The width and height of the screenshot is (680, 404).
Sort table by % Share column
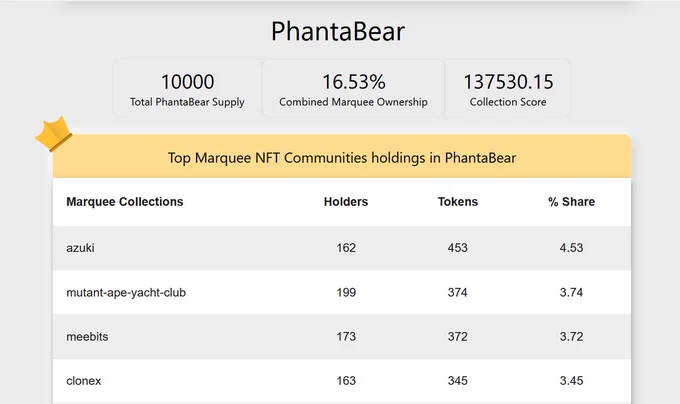pyautogui.click(x=571, y=202)
